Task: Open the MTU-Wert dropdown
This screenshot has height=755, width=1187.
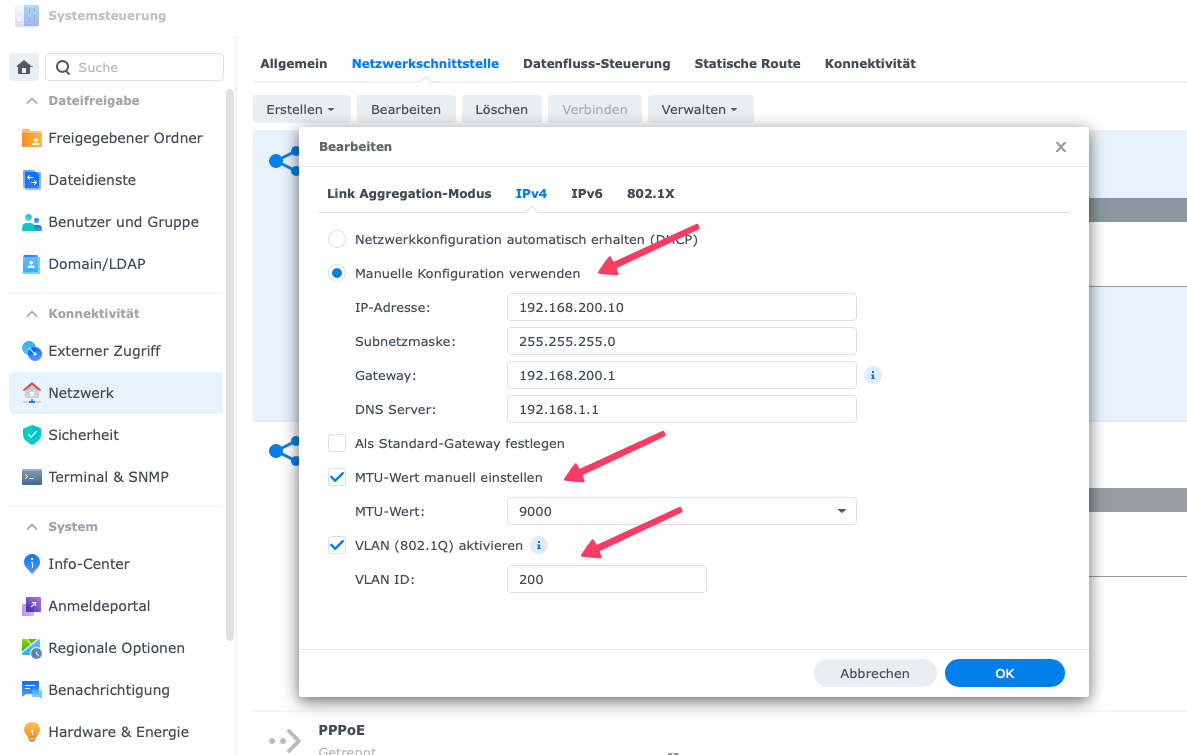Action: pos(681,511)
